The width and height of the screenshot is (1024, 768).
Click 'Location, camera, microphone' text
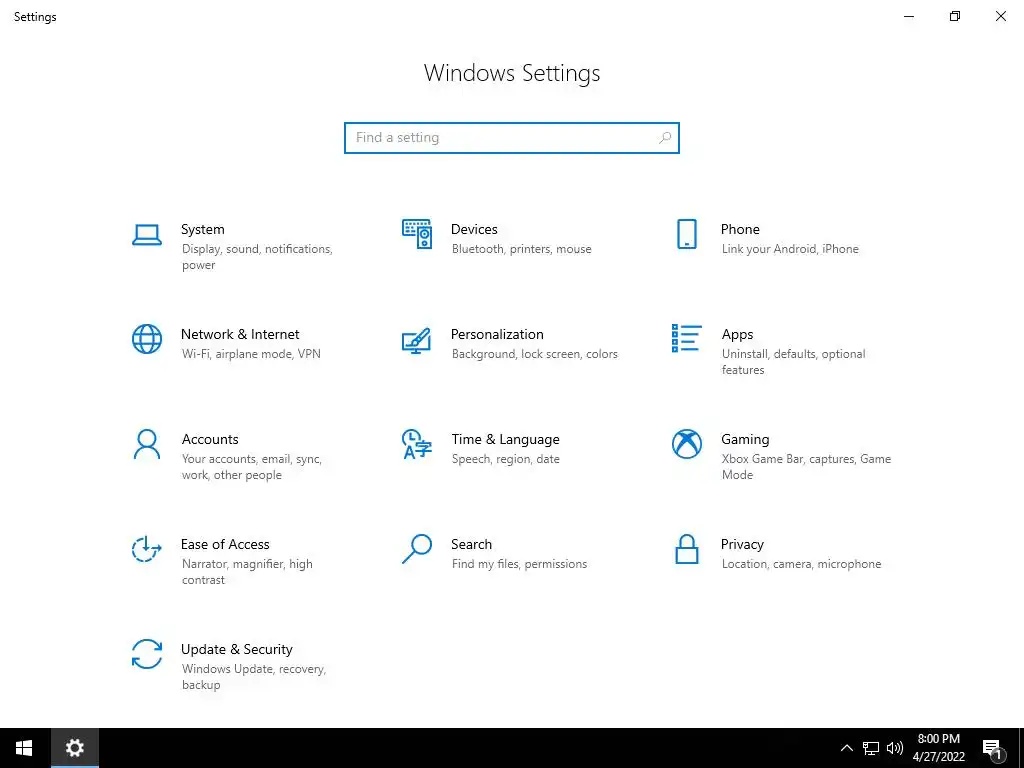click(801, 565)
